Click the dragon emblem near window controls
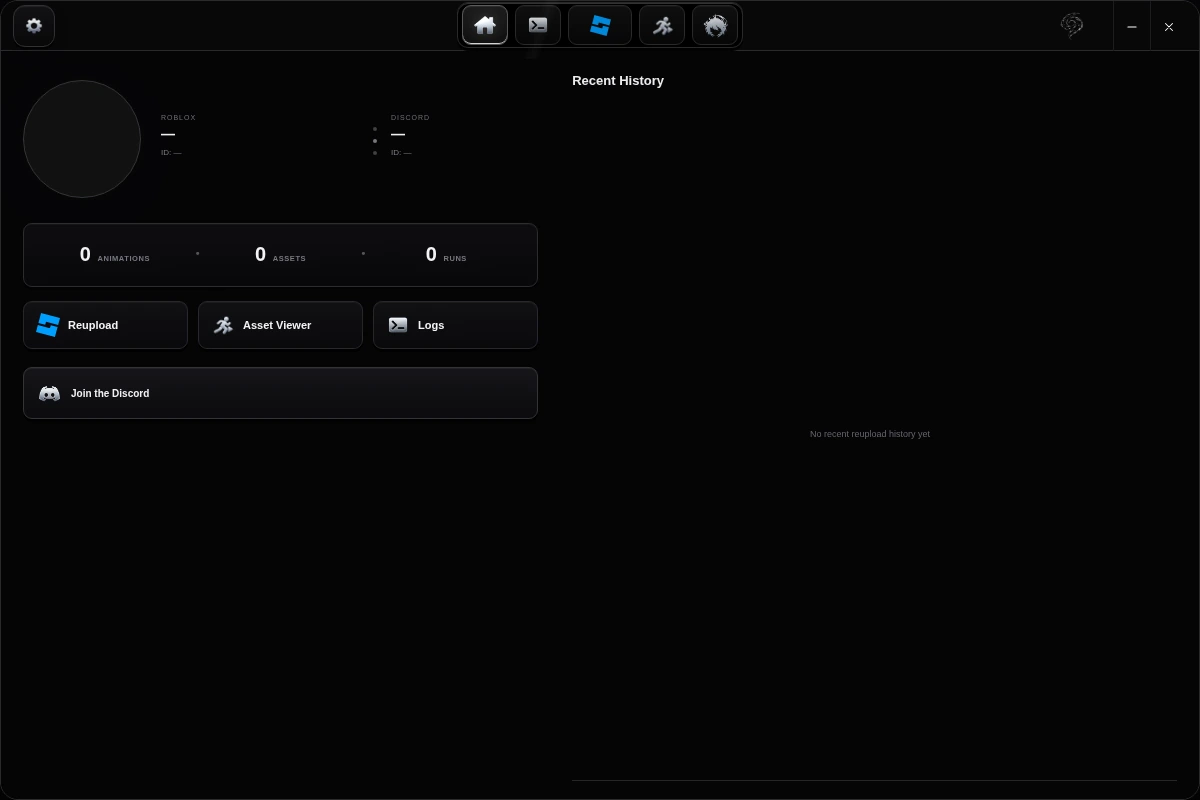 point(1072,25)
